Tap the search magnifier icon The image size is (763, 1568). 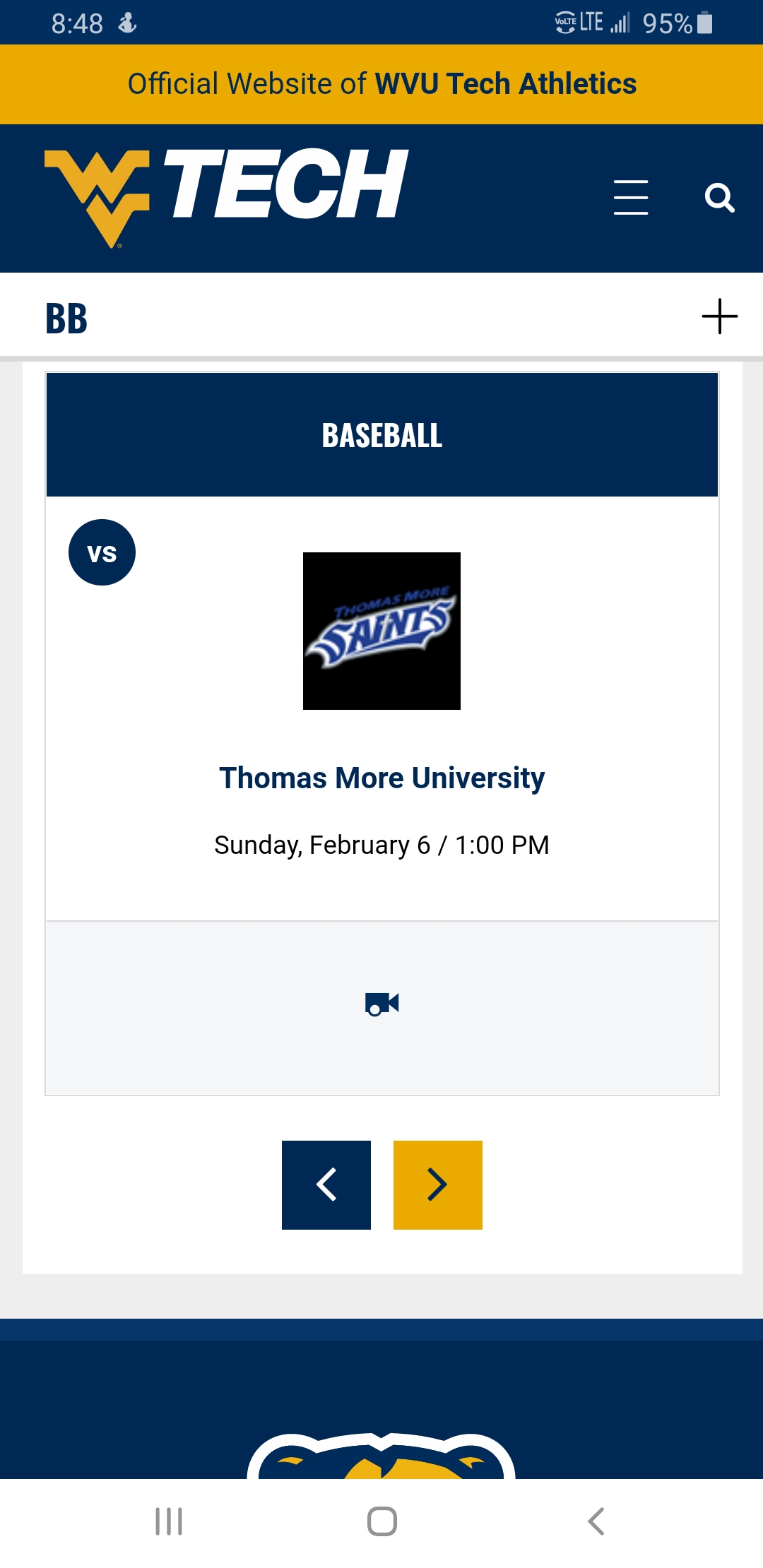pos(719,198)
